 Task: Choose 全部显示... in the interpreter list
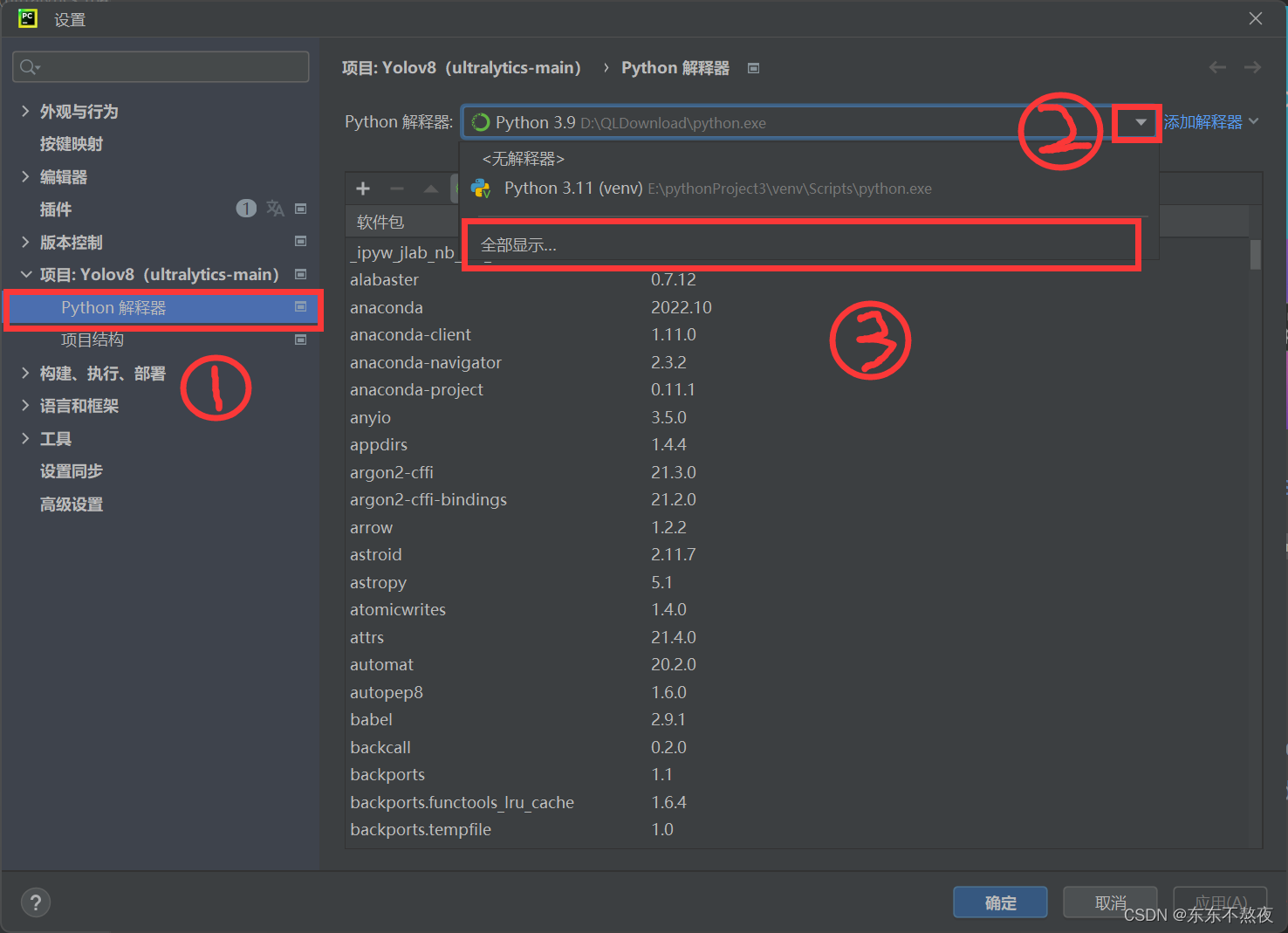pos(809,245)
